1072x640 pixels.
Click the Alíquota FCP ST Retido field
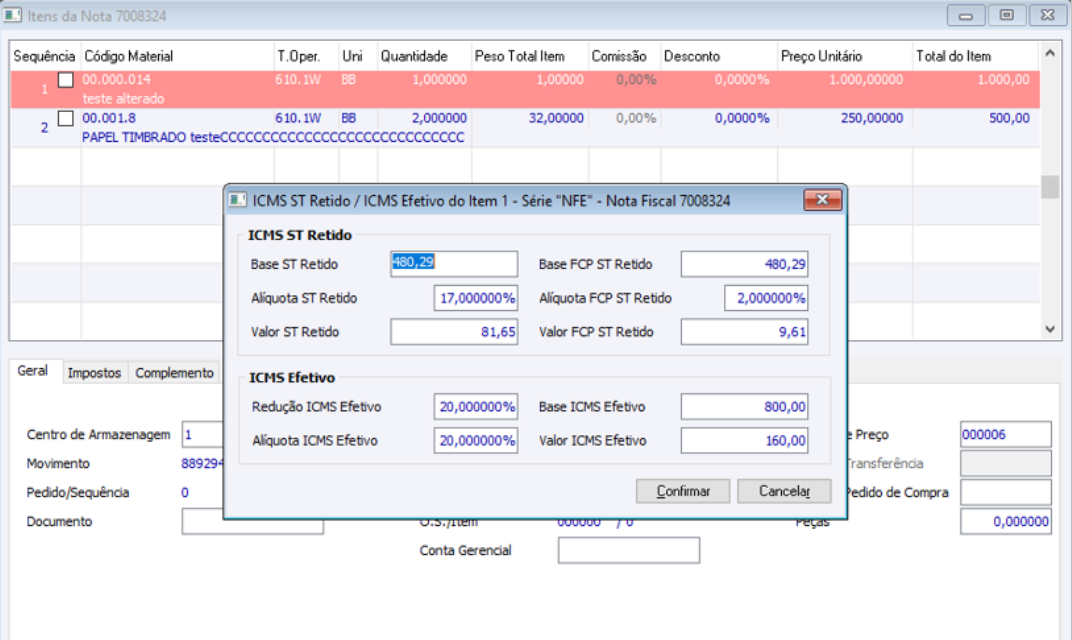(766, 298)
